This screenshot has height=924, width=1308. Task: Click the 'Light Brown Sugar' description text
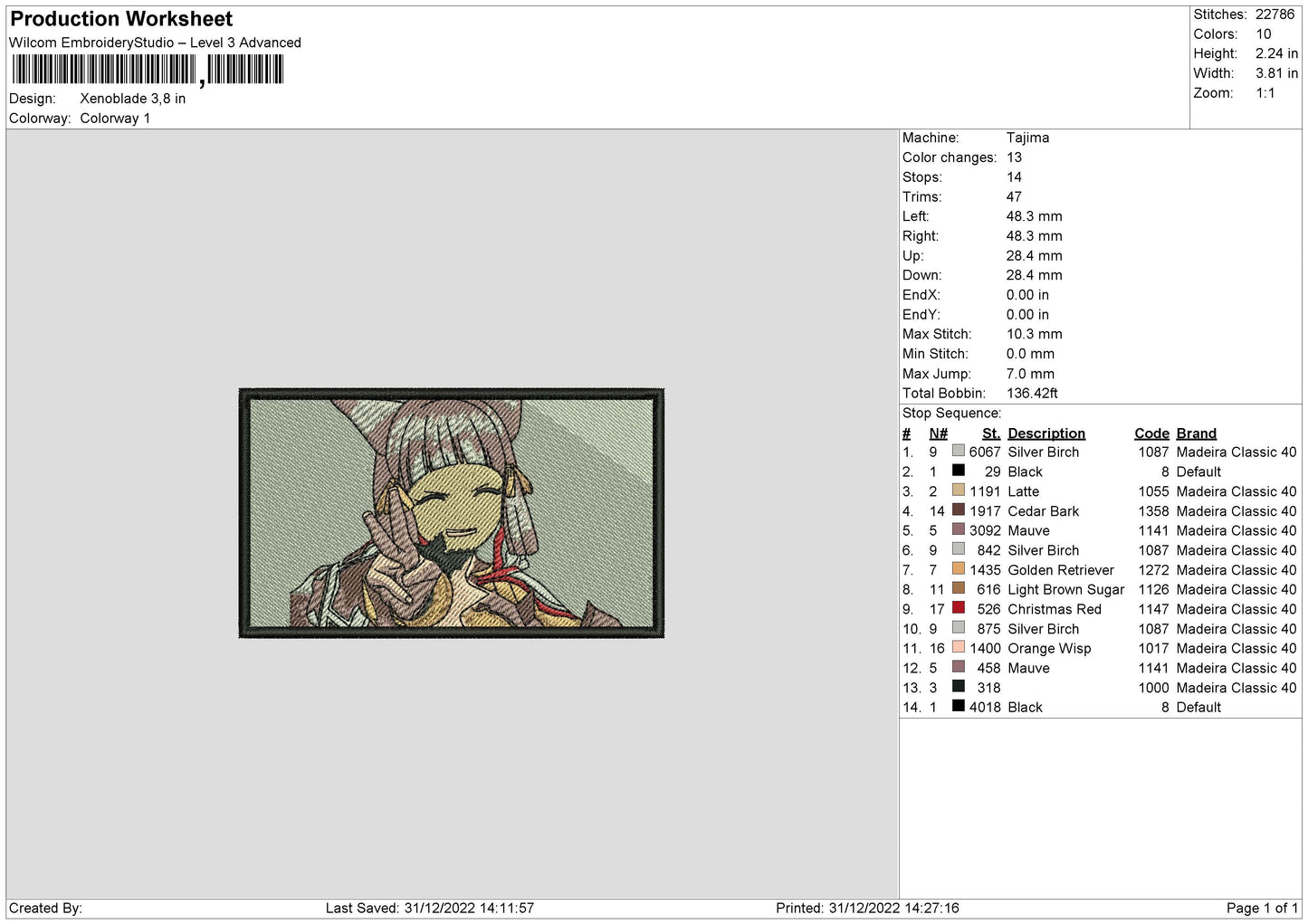(x=1065, y=590)
